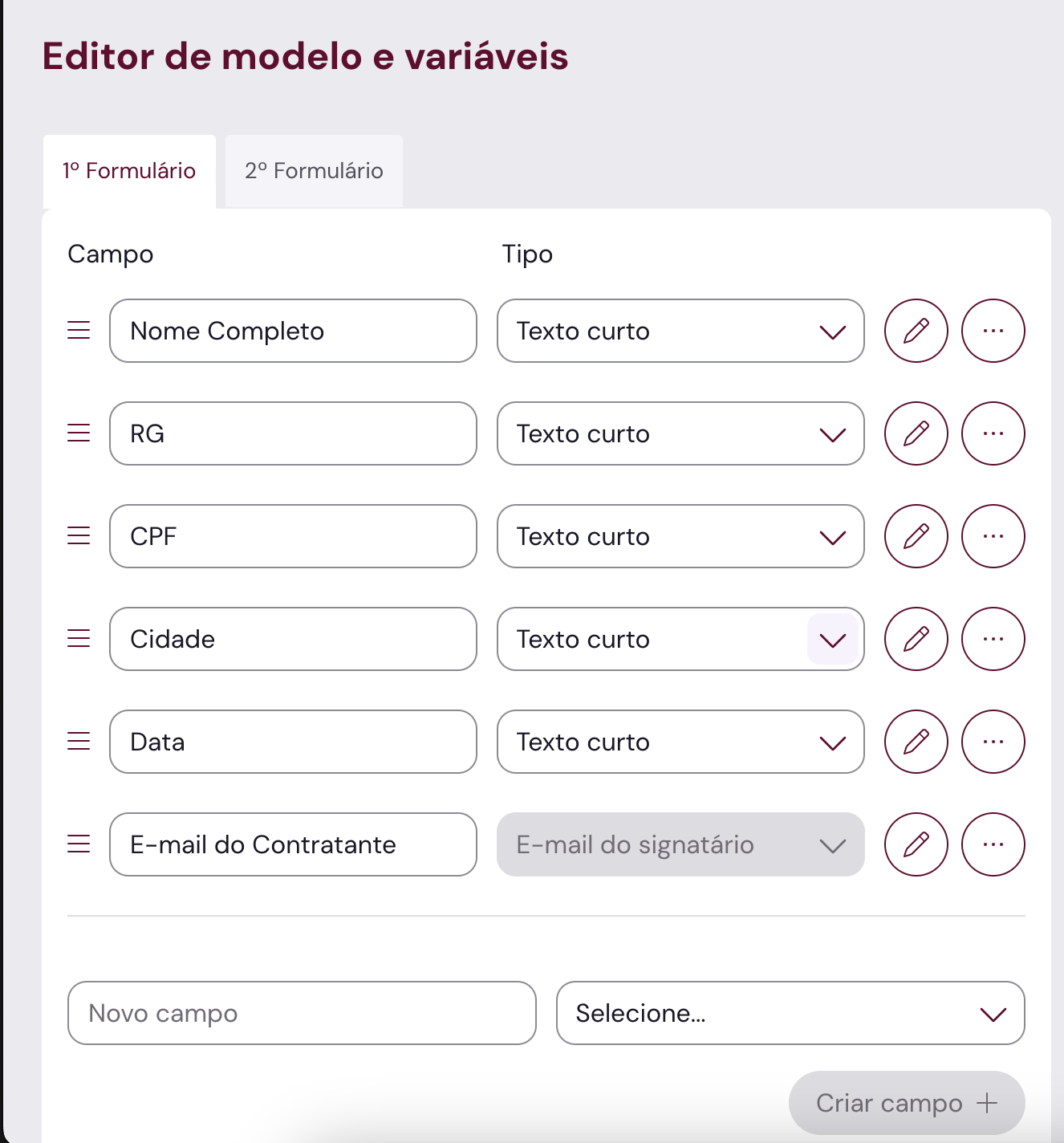Open more options for E-mail do Contratante
This screenshot has height=1143, width=1064.
click(993, 844)
